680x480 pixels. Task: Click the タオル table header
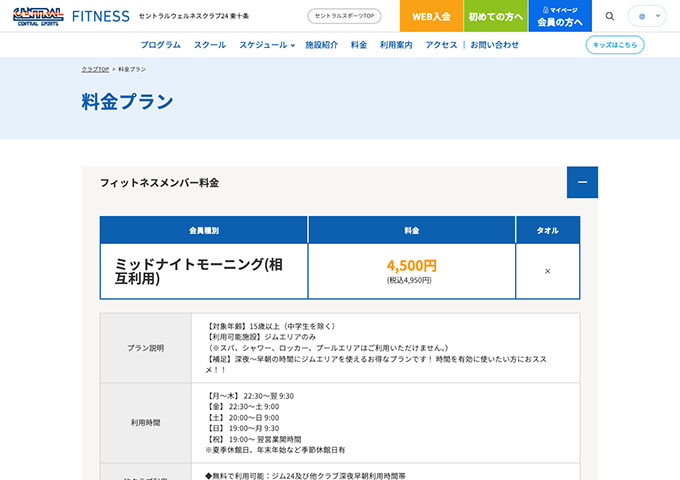(547, 230)
